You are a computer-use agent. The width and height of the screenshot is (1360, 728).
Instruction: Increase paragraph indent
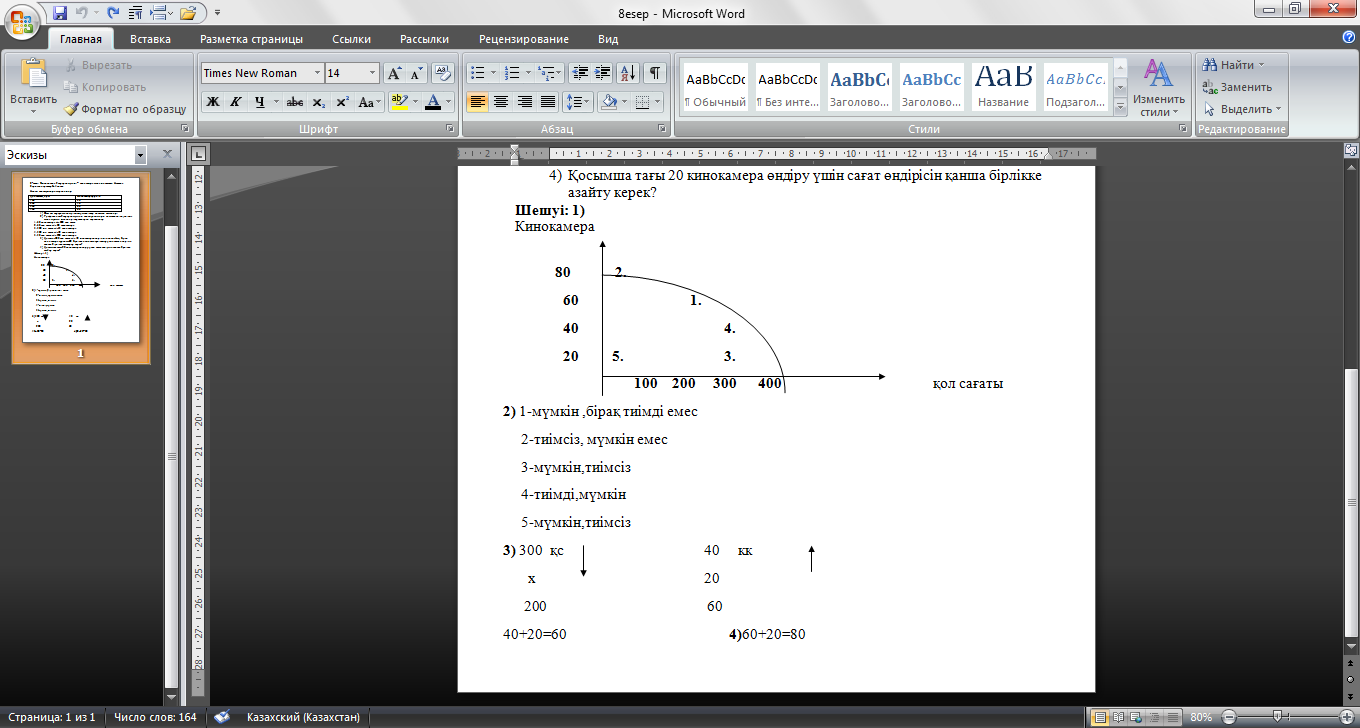602,73
